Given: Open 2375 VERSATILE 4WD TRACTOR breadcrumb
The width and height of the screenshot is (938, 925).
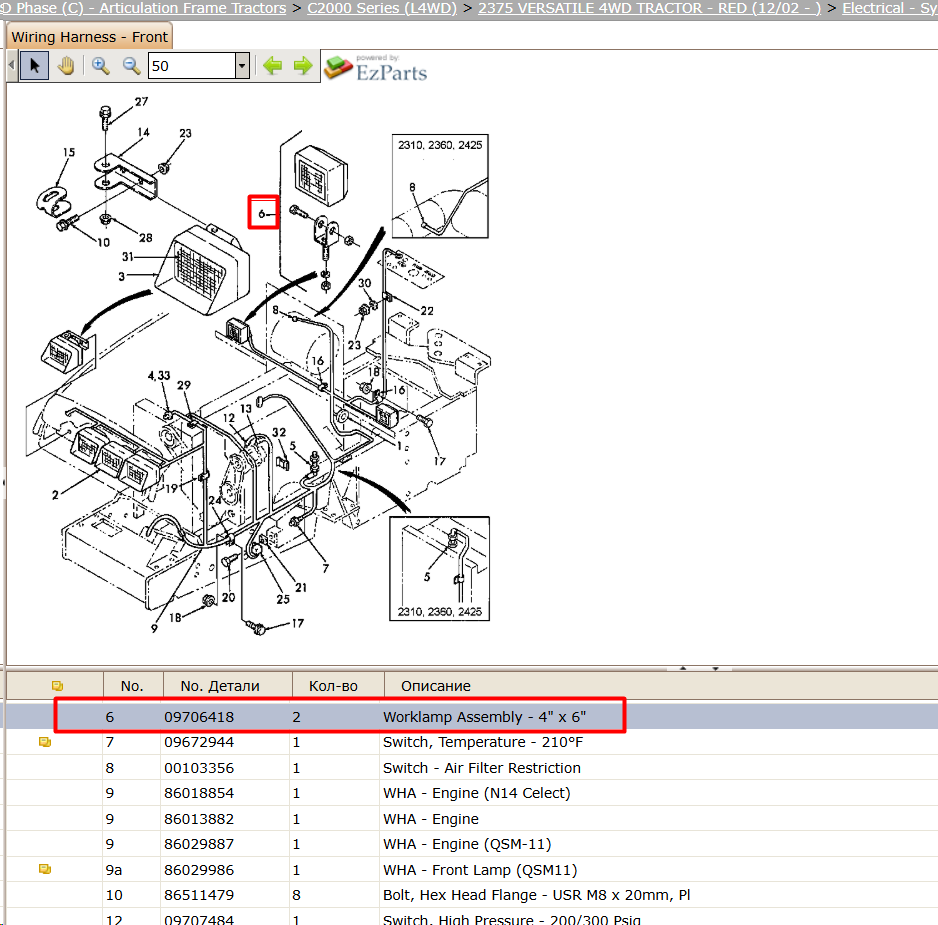Looking at the screenshot, I should pos(649,8).
